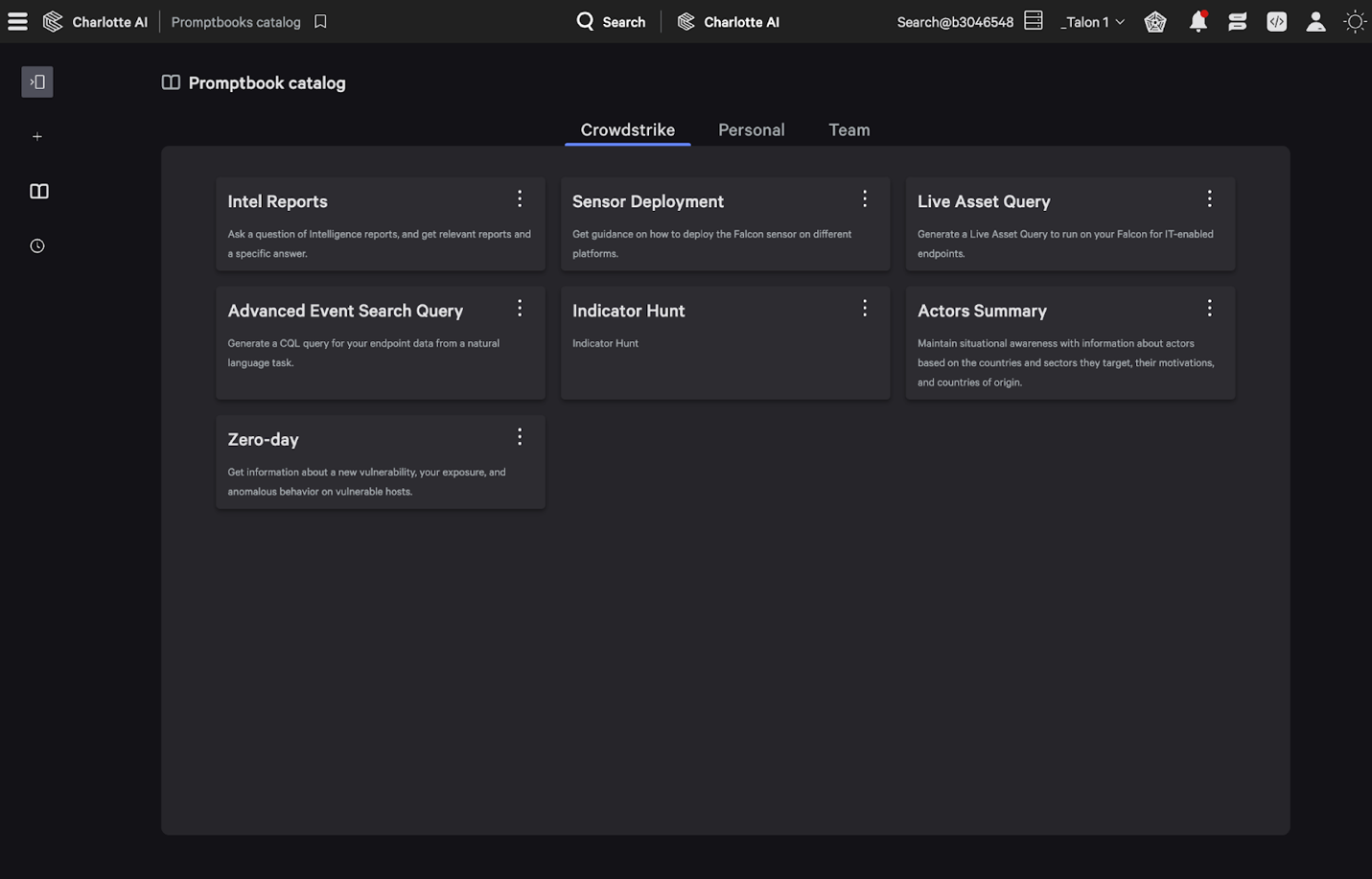The width and height of the screenshot is (1372, 879).
Task: Click Sensor Deployment description about Falcon sensor
Action: tap(711, 243)
